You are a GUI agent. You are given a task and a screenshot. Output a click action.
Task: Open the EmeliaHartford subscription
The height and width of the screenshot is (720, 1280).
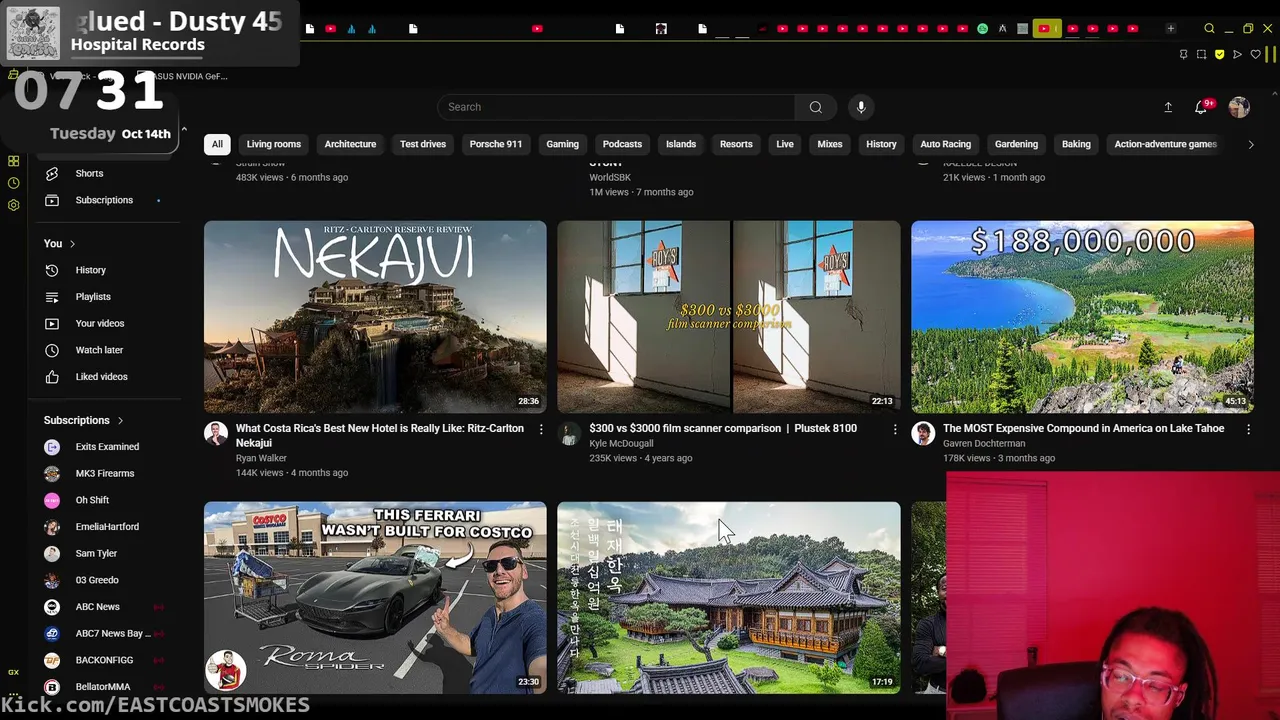[x=105, y=527]
